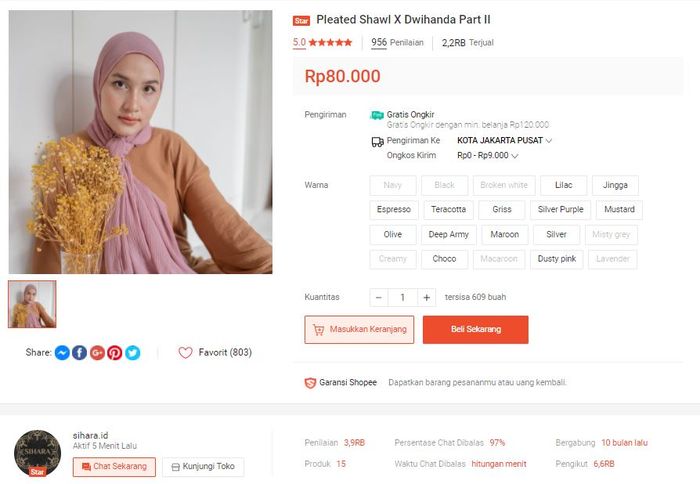Screen dimensions: 700x484
Task: Expand the Kota Jakarta Pusat destination dropdown
Action: point(549,141)
